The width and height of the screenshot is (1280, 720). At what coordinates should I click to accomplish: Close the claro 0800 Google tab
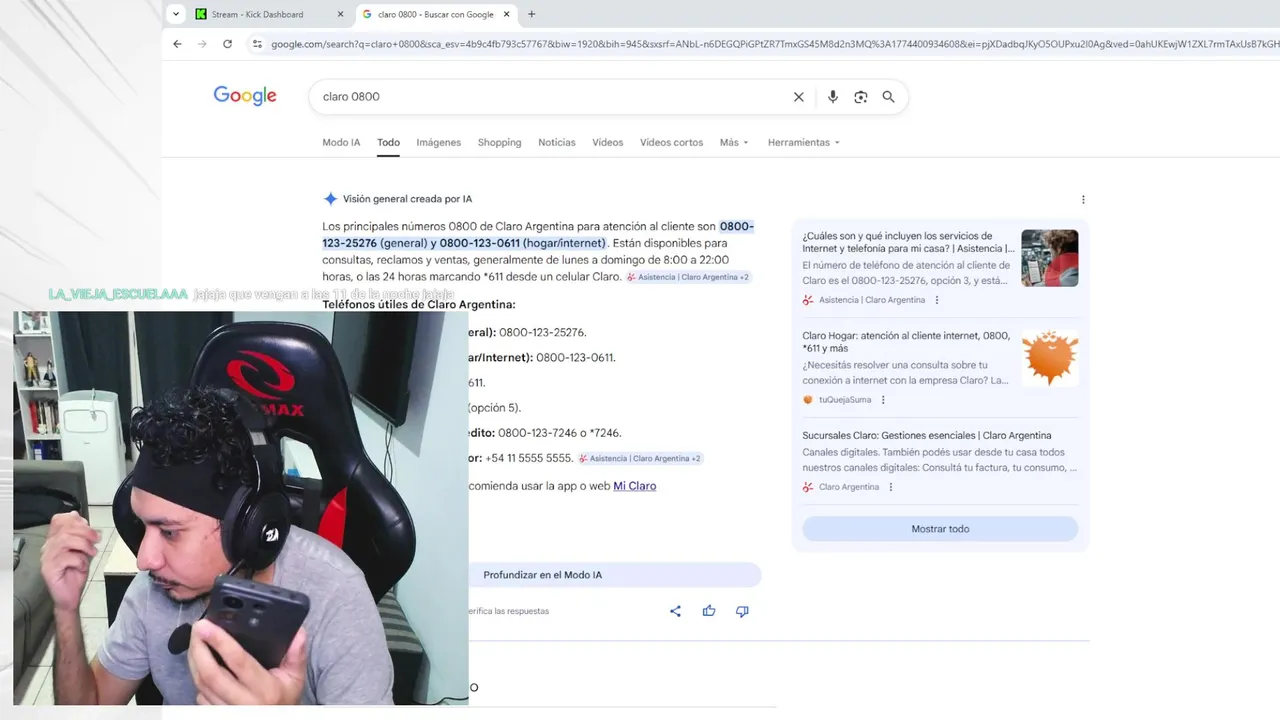(x=507, y=14)
